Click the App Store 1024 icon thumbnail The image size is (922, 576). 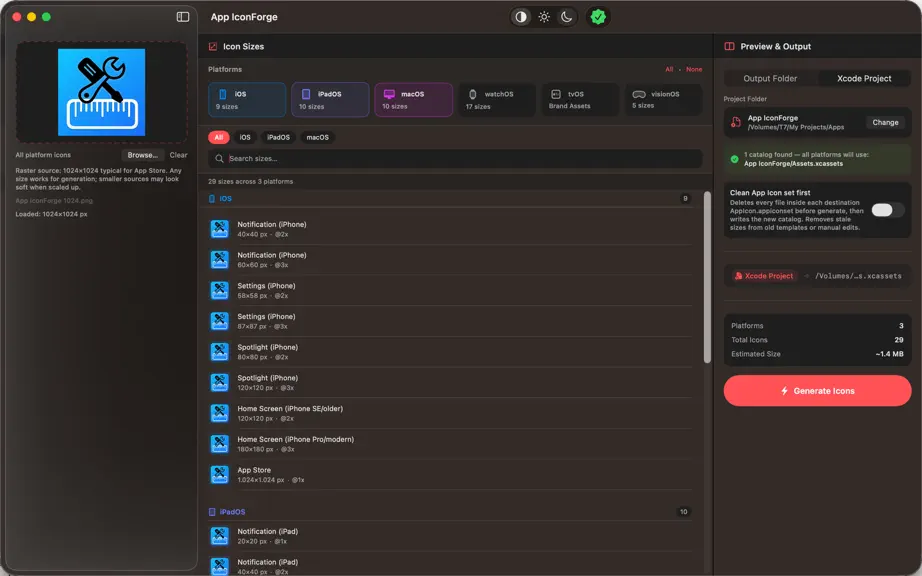[220, 475]
